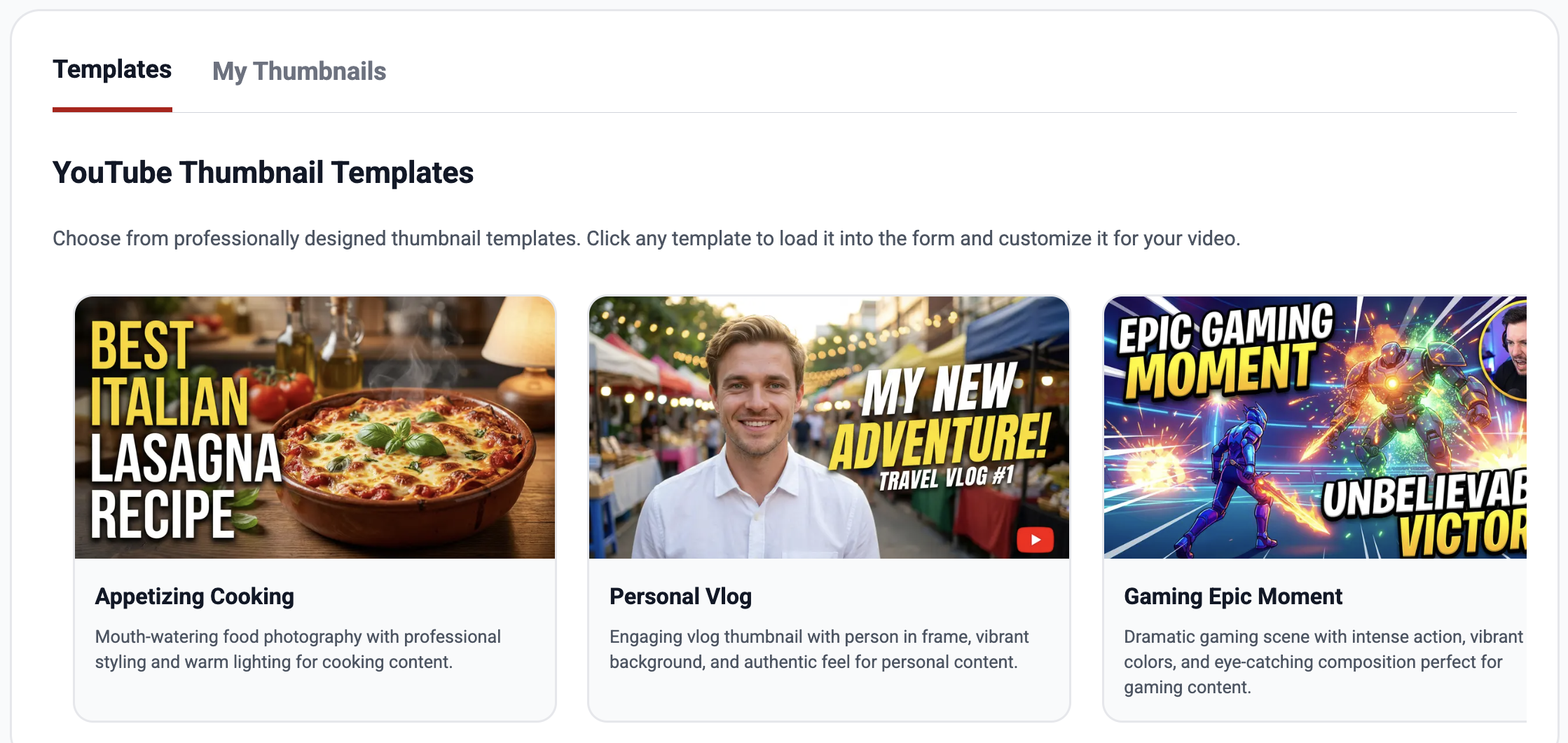
Task: Click the Appetizing Cooking description text
Action: point(298,649)
